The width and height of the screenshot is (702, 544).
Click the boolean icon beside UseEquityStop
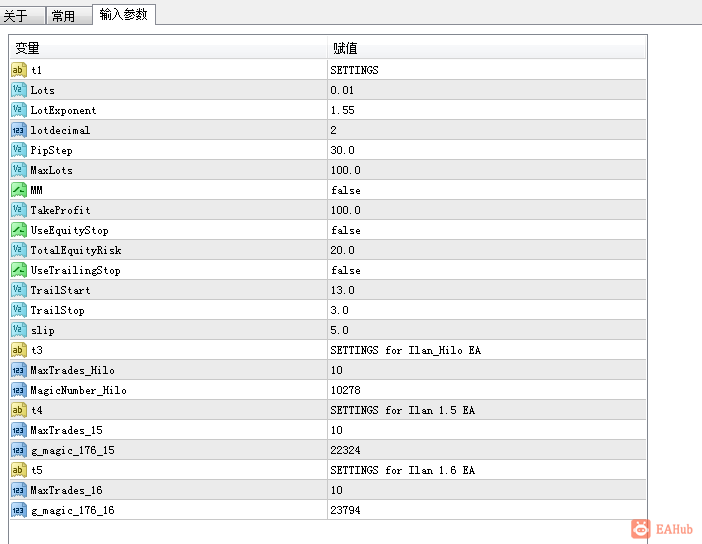coord(18,230)
